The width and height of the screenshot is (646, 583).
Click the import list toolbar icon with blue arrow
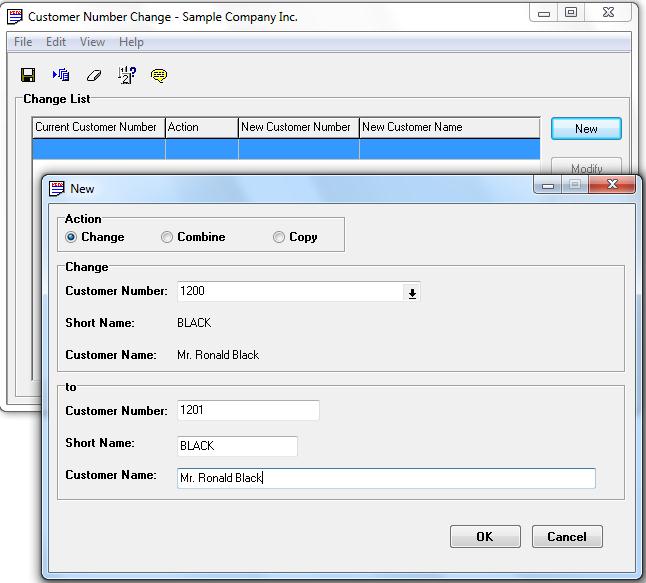pyautogui.click(x=61, y=75)
